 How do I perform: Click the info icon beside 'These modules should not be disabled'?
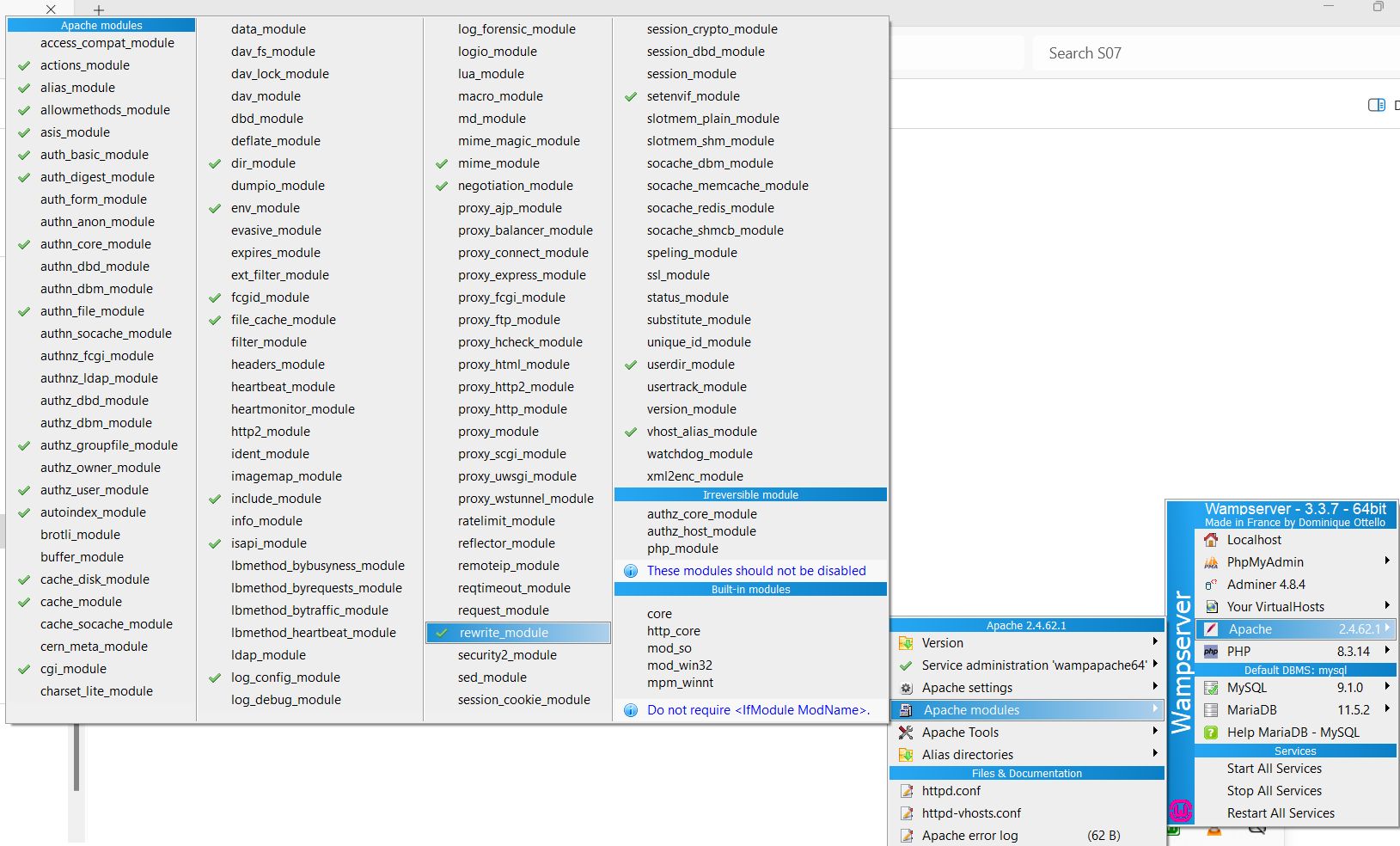click(x=631, y=571)
